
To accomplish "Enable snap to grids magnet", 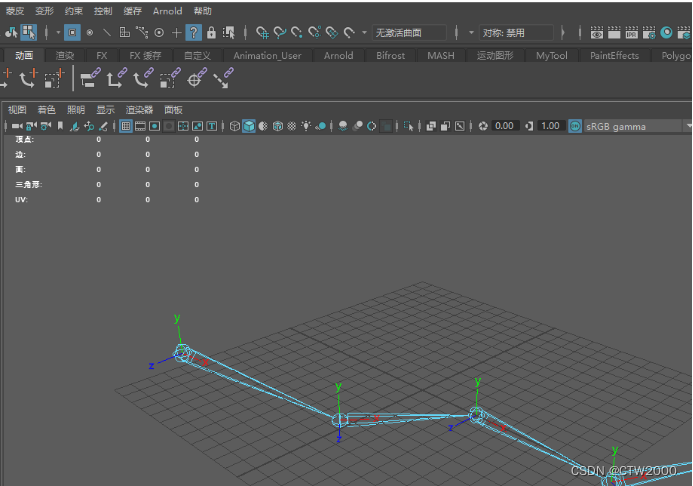I will tap(262, 33).
